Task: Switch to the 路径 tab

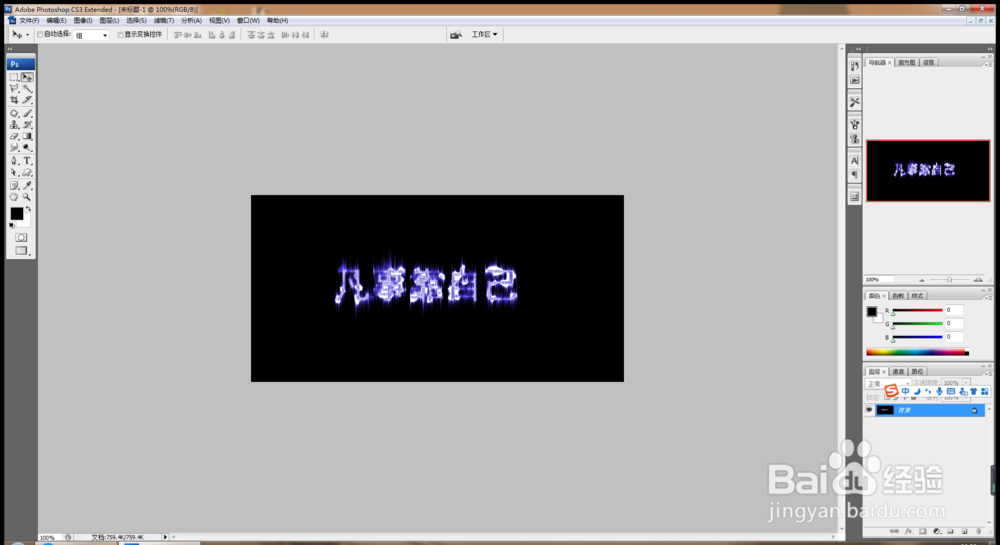Action: pyautogui.click(x=917, y=372)
